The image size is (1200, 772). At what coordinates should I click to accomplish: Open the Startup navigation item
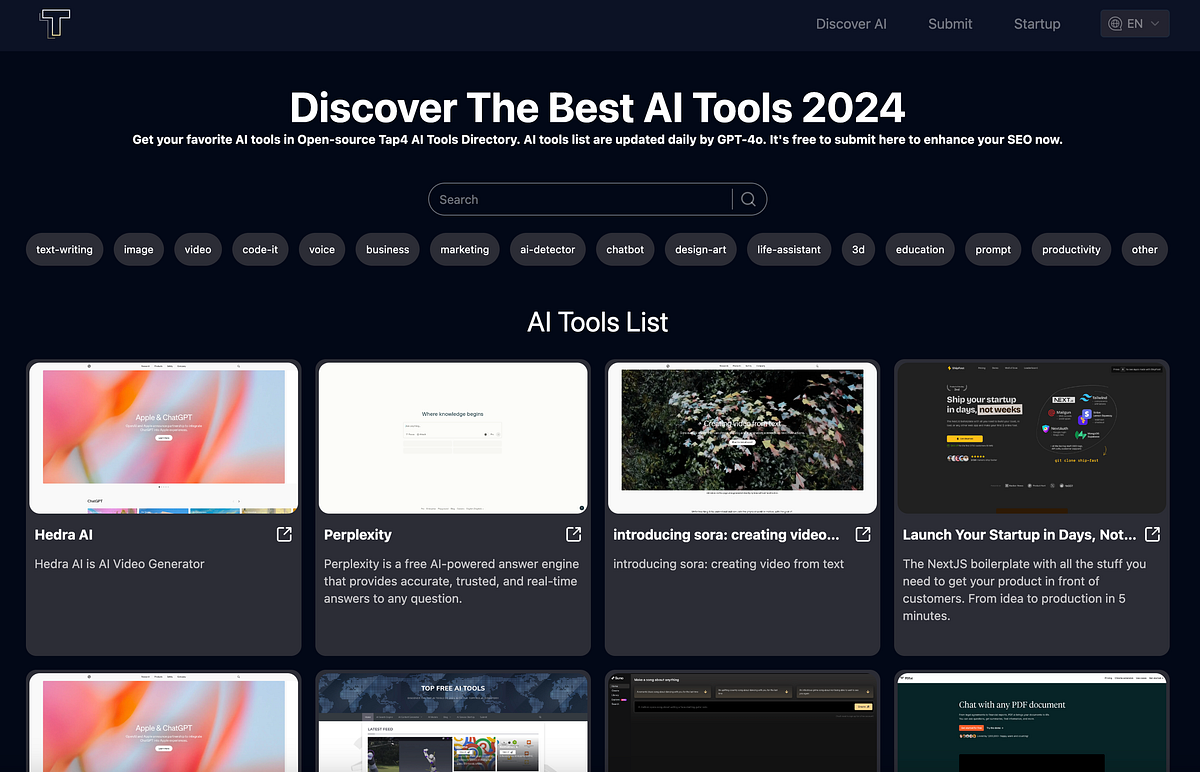[1037, 23]
